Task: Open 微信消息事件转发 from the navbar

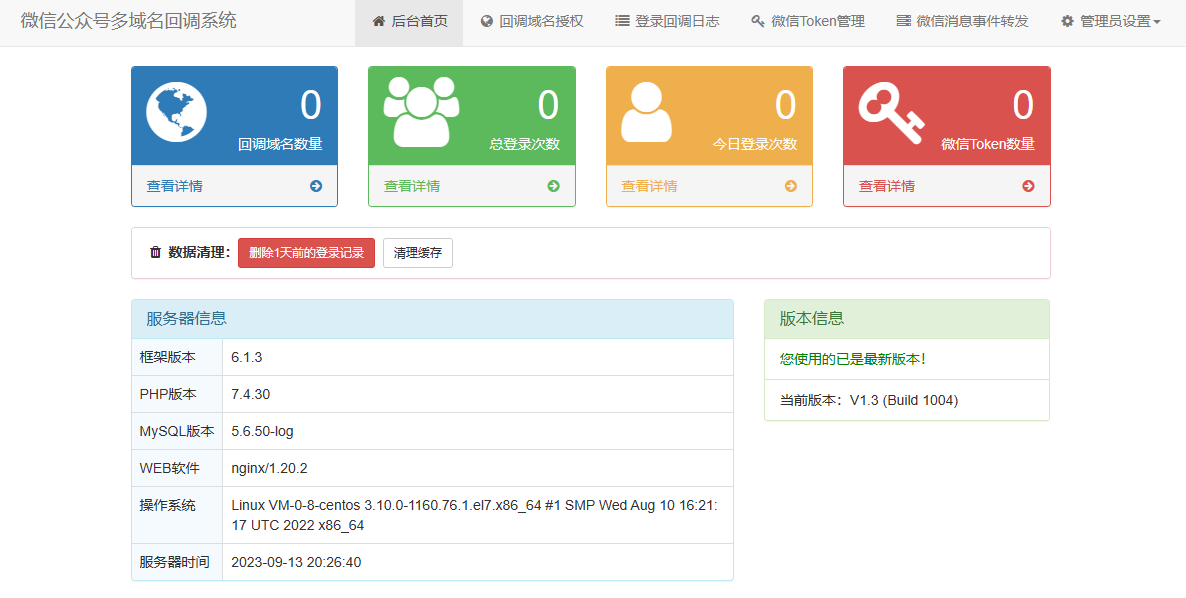Action: [x=962, y=21]
